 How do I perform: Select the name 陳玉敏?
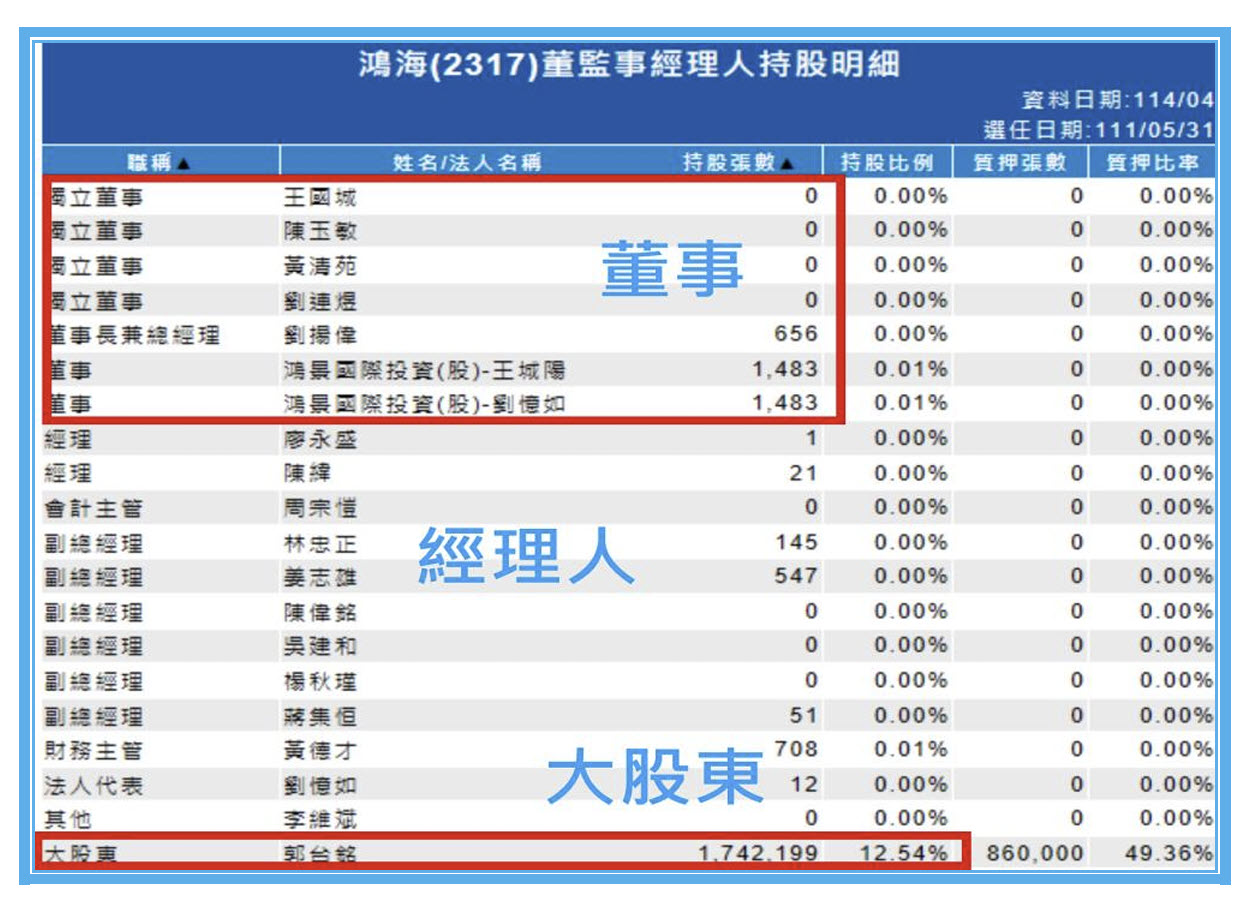pyautogui.click(x=320, y=231)
